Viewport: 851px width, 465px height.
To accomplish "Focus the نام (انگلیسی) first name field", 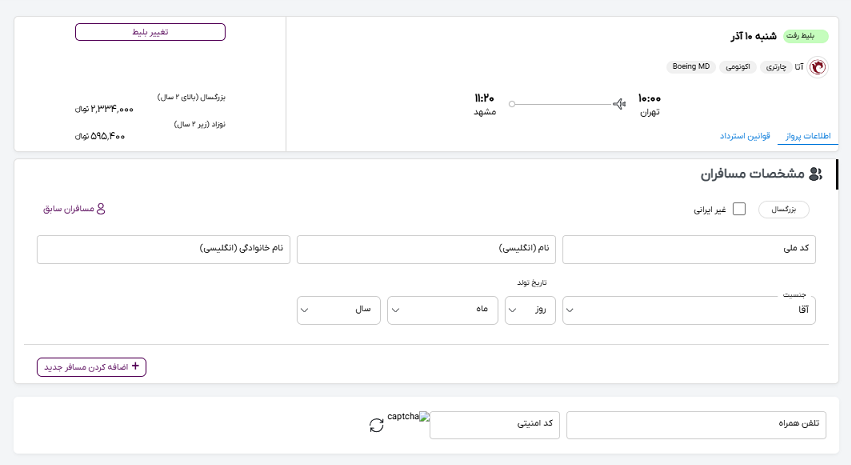I will (426, 249).
